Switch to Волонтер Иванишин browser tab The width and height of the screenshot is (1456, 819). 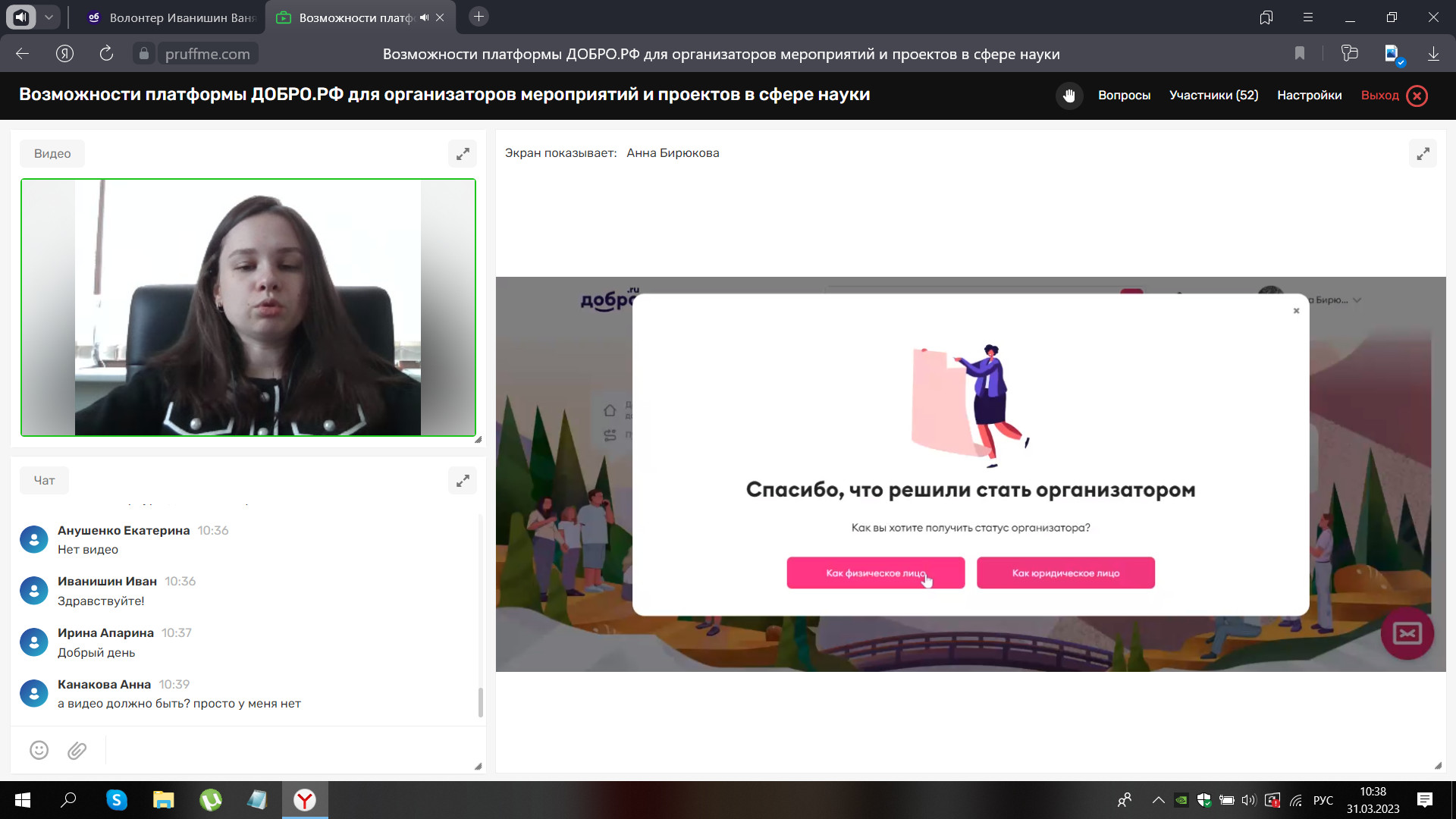[x=172, y=17]
